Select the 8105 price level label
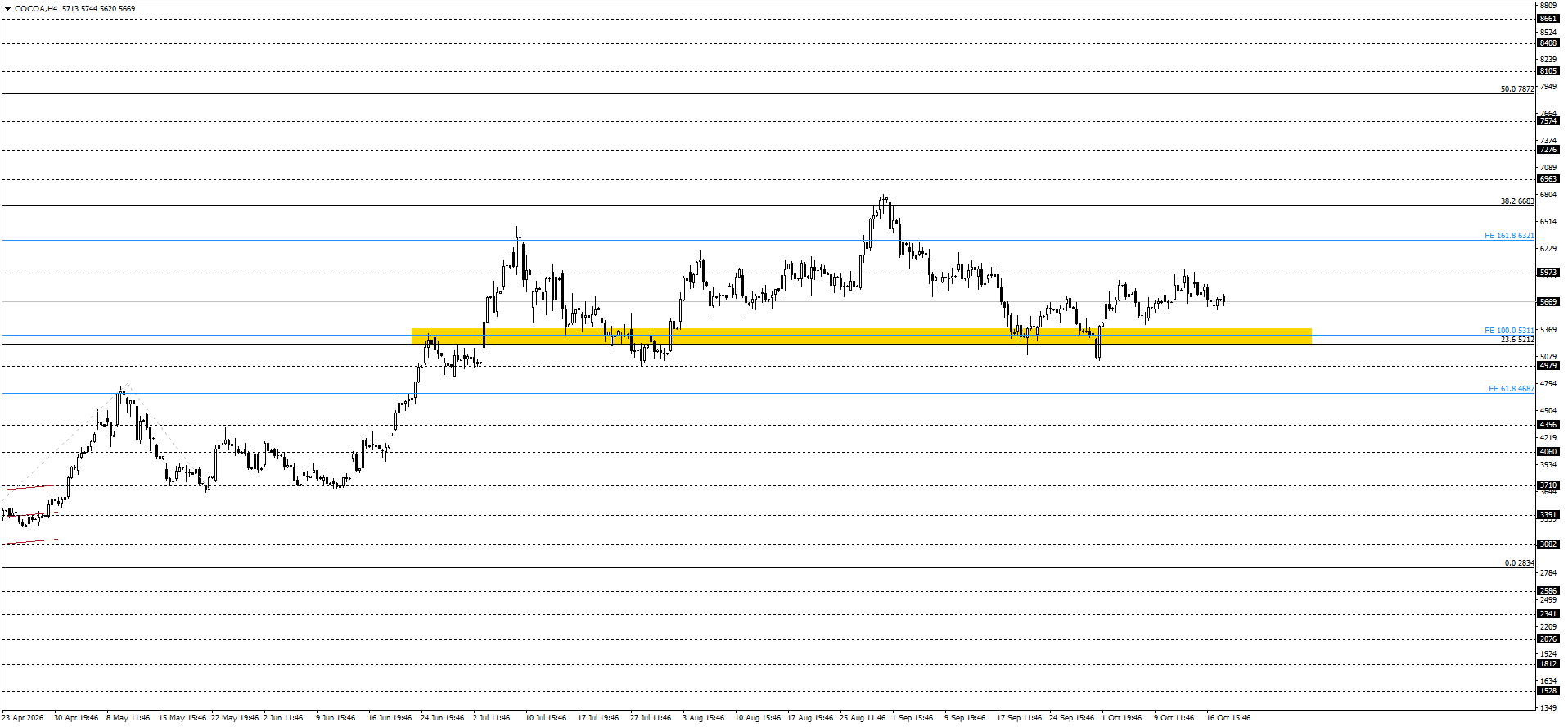 coord(1548,71)
